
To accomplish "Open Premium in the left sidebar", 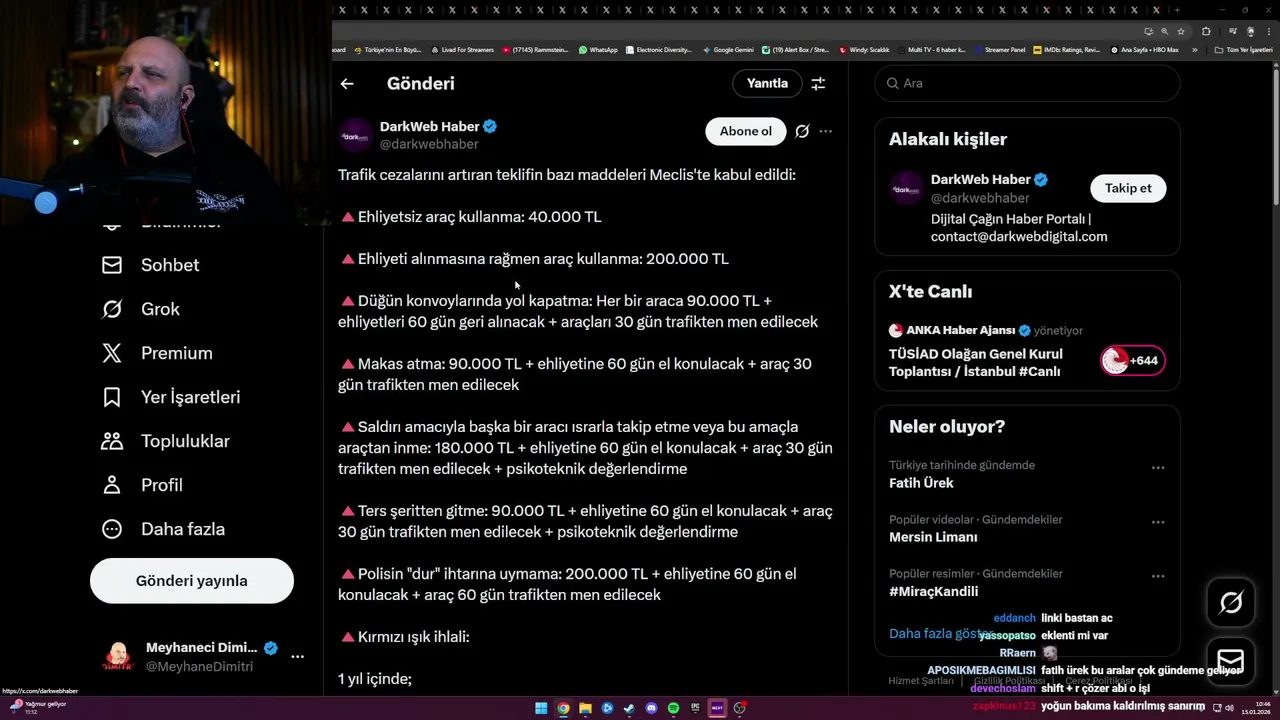I will tap(157, 353).
